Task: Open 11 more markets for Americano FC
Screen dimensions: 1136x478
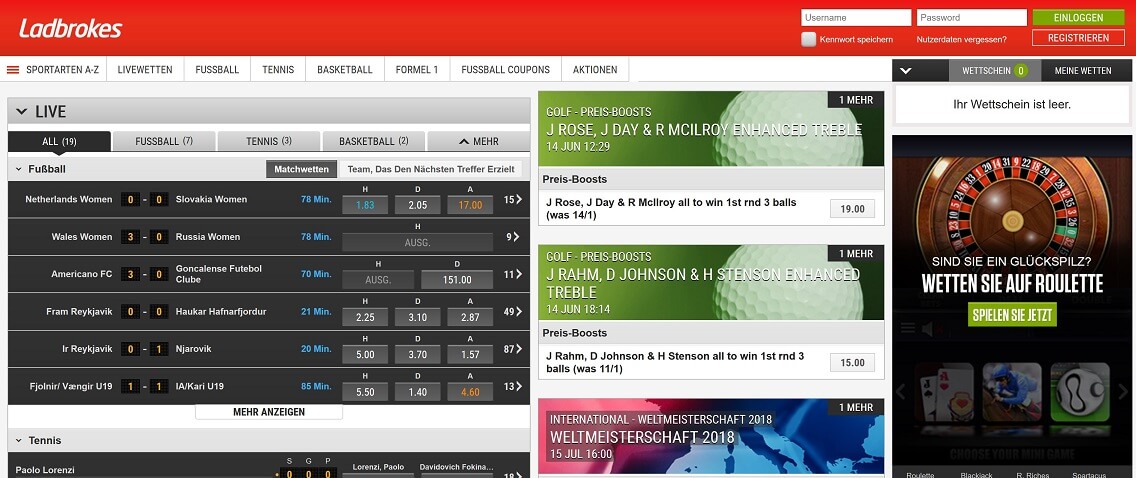Action: 513,274
